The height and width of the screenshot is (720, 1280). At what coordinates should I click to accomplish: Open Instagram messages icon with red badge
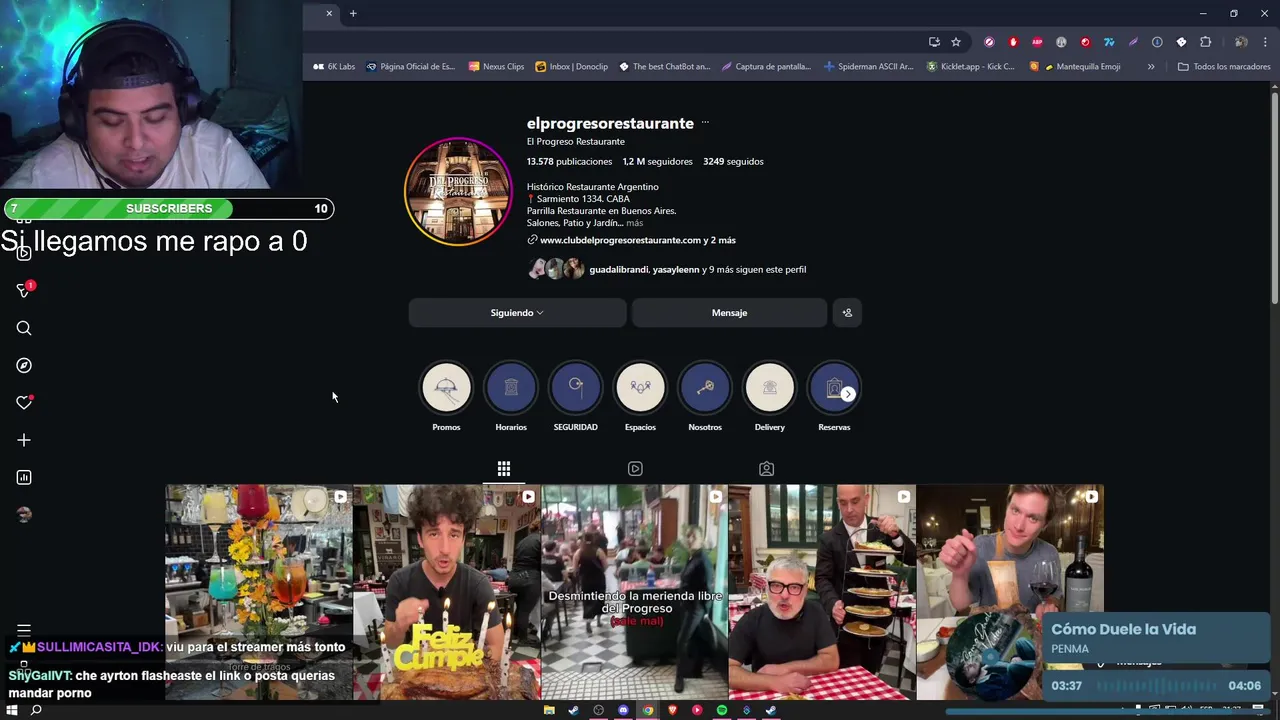point(24,290)
